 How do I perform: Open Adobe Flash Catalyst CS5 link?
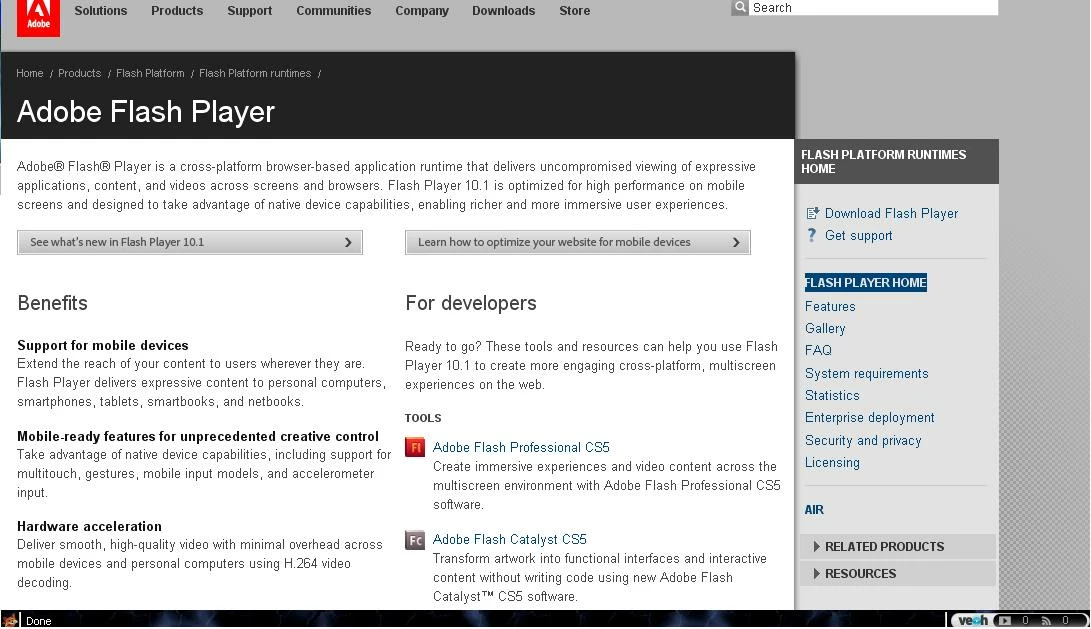[x=509, y=539]
